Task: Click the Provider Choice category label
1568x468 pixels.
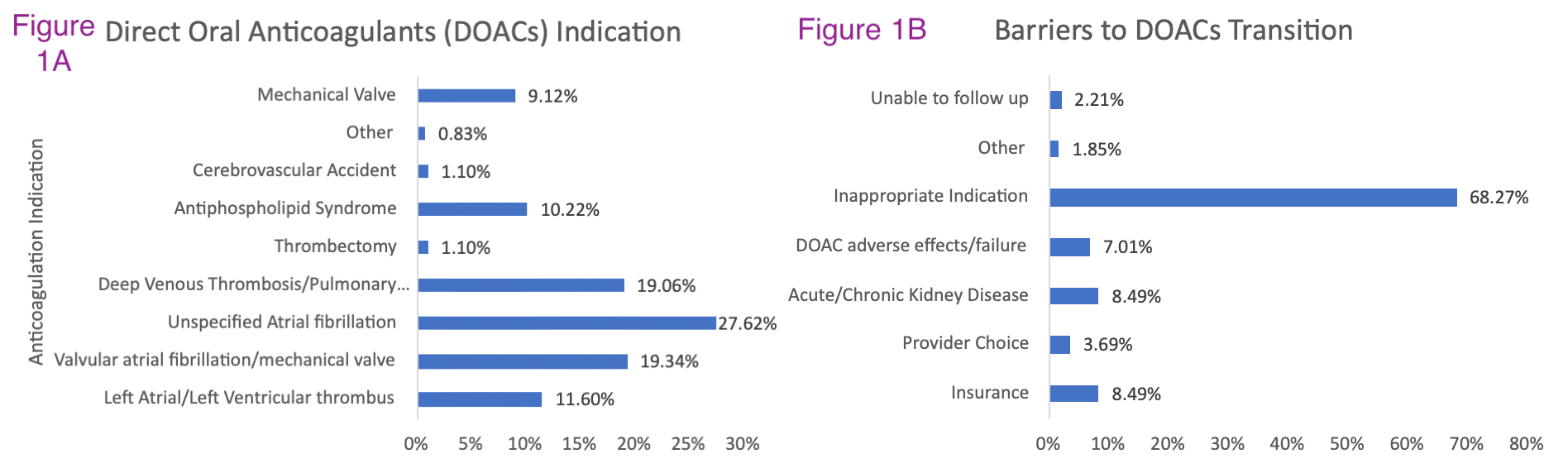Action: tap(965, 343)
